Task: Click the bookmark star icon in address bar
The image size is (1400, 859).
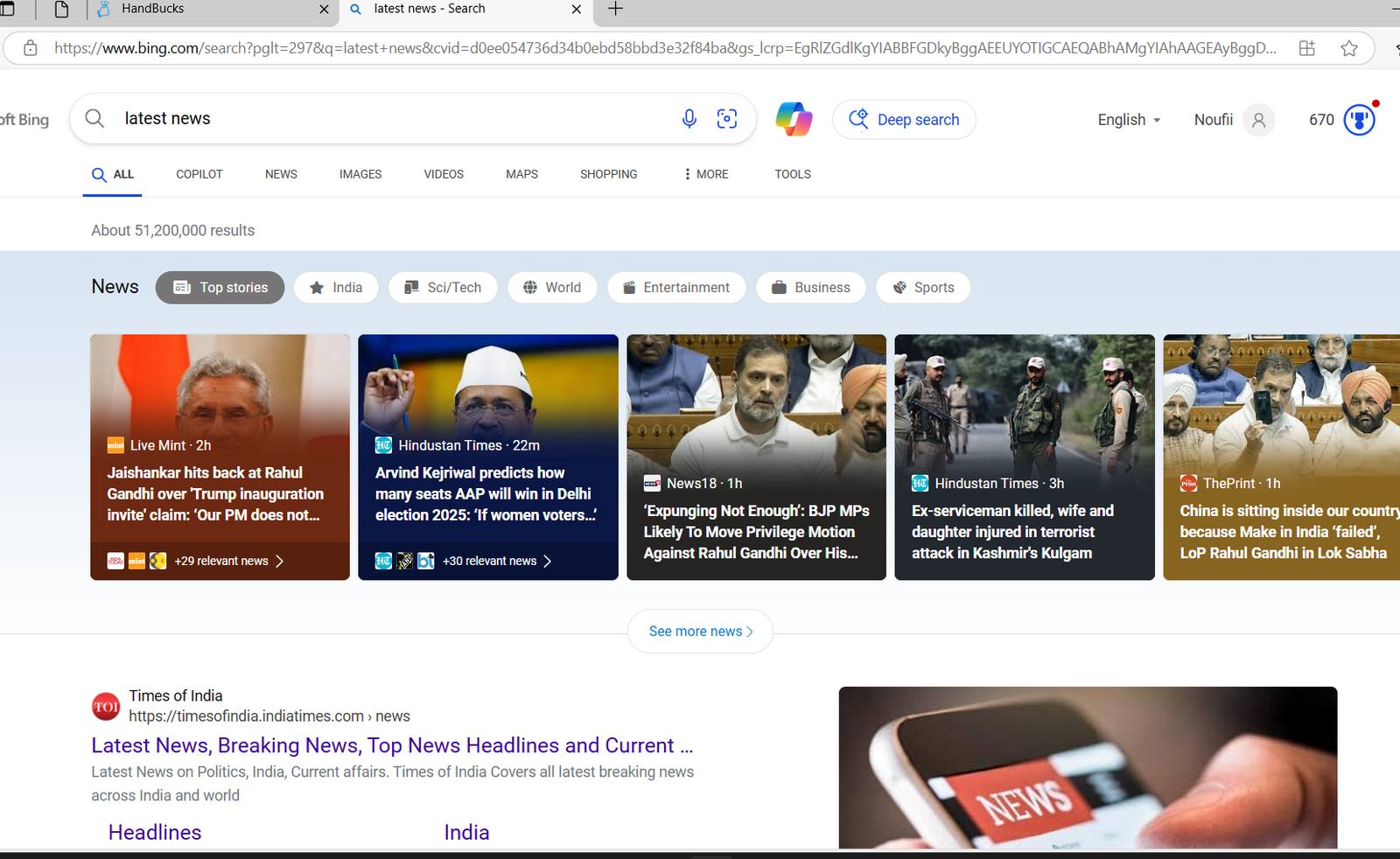Action: click(1349, 48)
